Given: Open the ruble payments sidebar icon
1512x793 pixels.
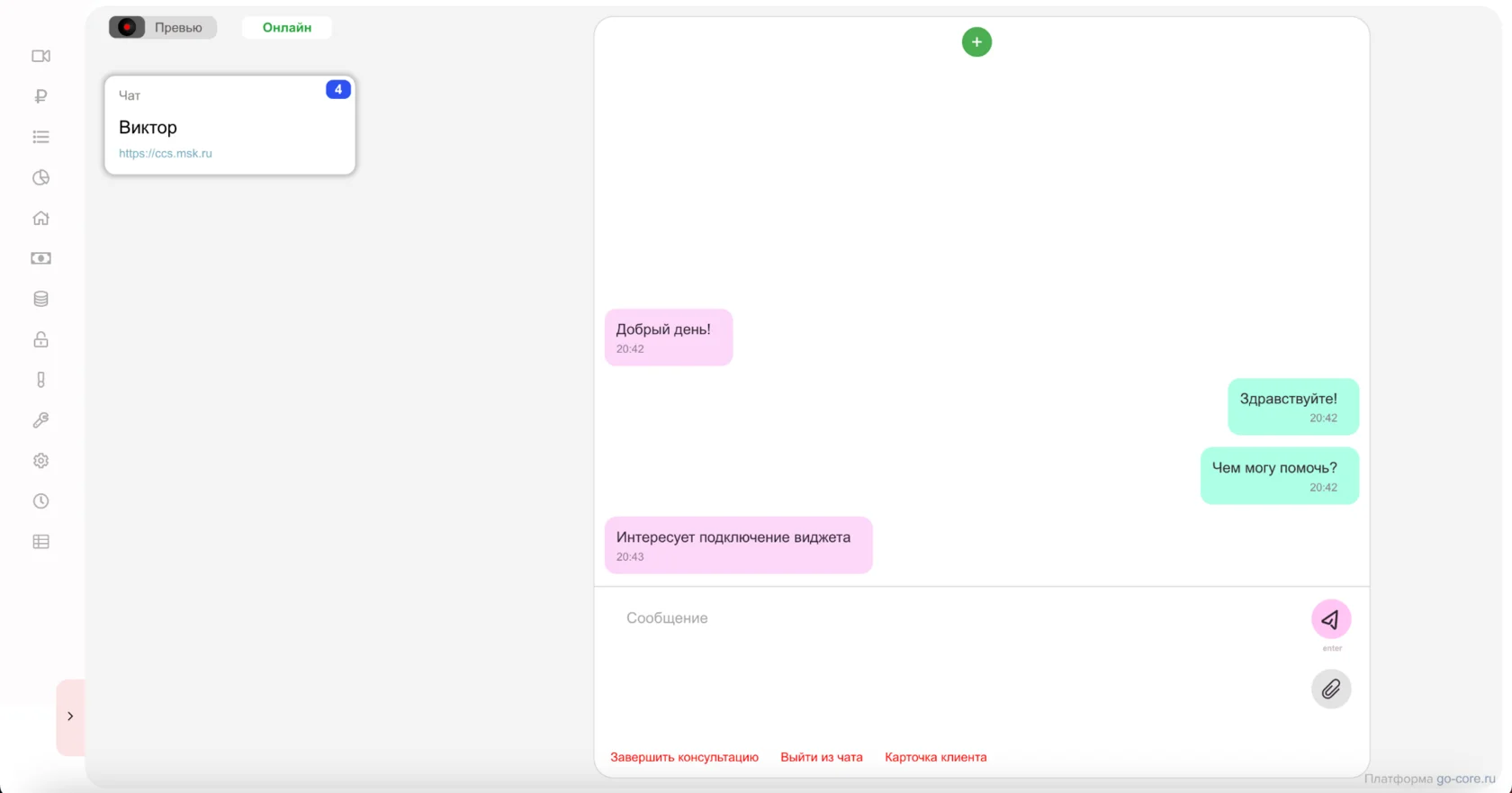Looking at the screenshot, I should pyautogui.click(x=41, y=96).
